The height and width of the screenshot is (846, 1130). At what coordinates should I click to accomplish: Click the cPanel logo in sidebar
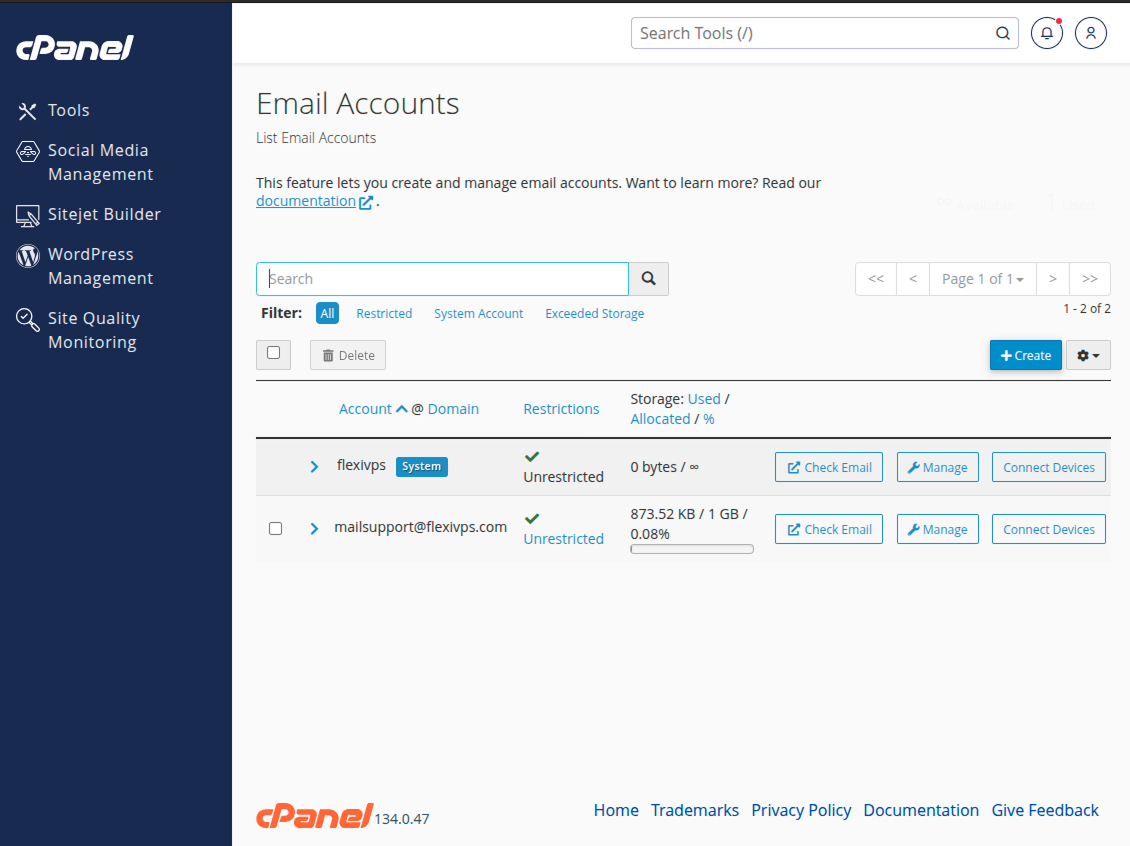point(75,48)
